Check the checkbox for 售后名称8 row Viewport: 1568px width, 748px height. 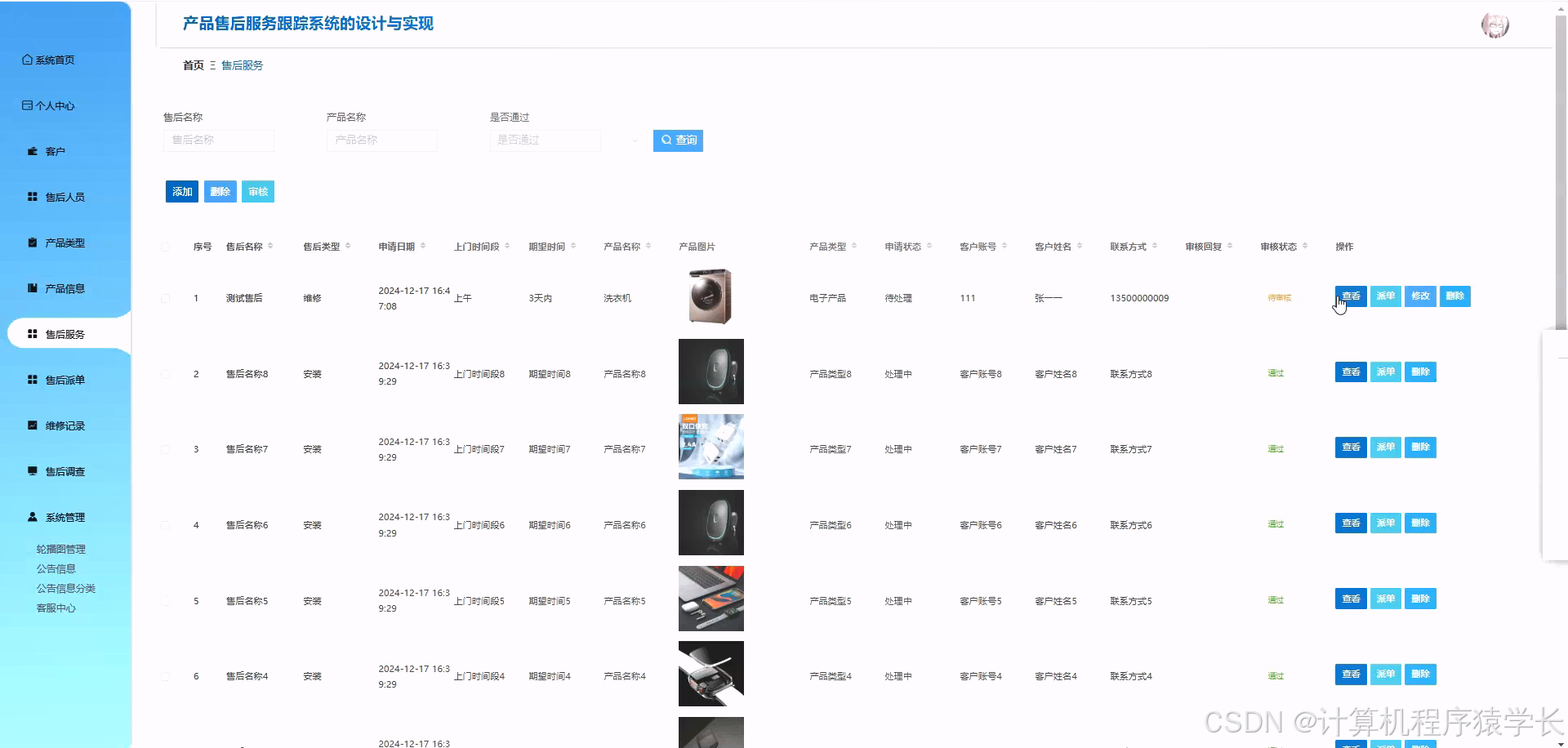[166, 373]
